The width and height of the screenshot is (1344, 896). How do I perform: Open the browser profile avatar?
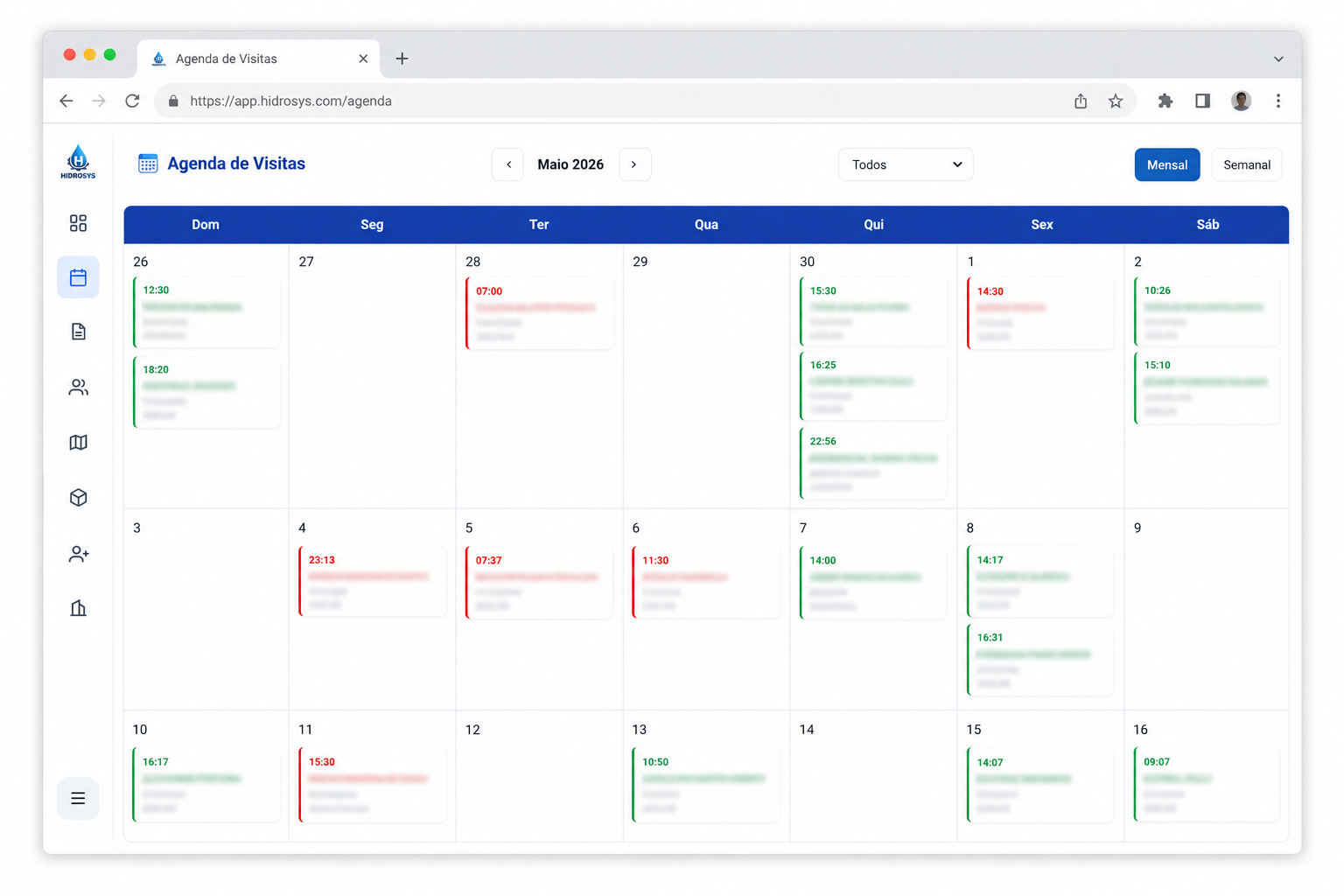[1241, 101]
